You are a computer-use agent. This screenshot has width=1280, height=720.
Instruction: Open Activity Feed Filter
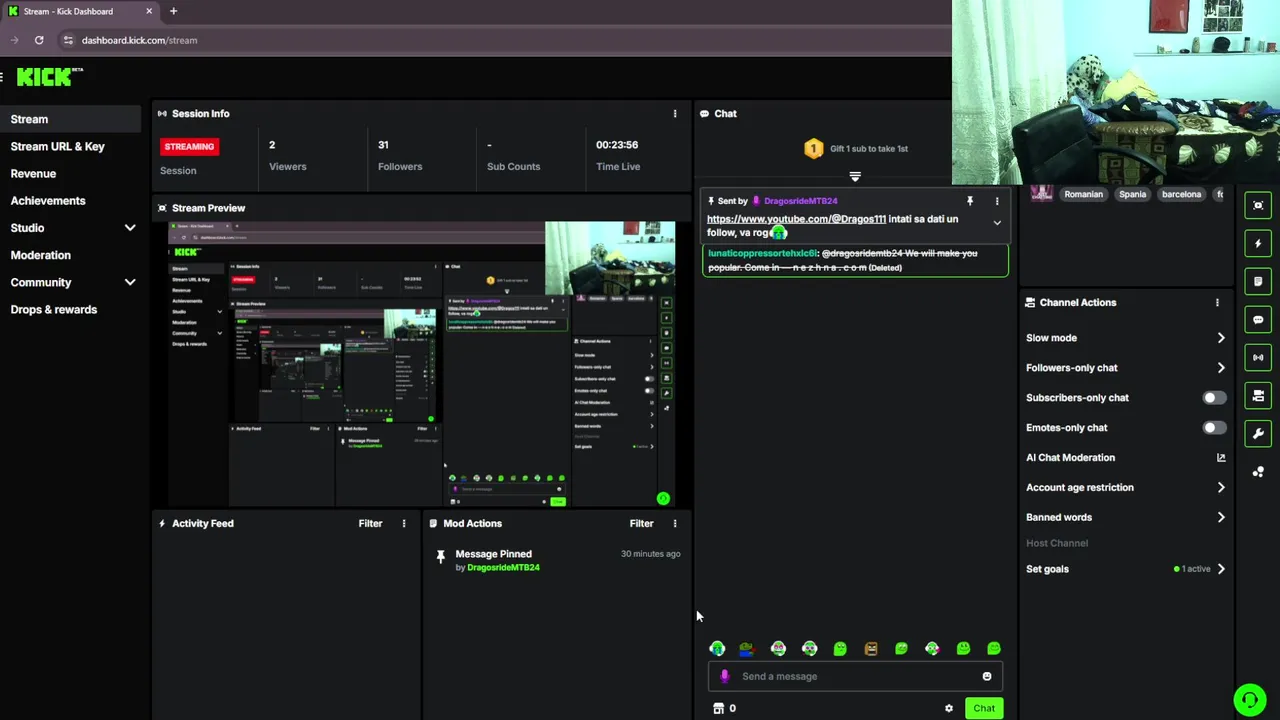(x=370, y=523)
